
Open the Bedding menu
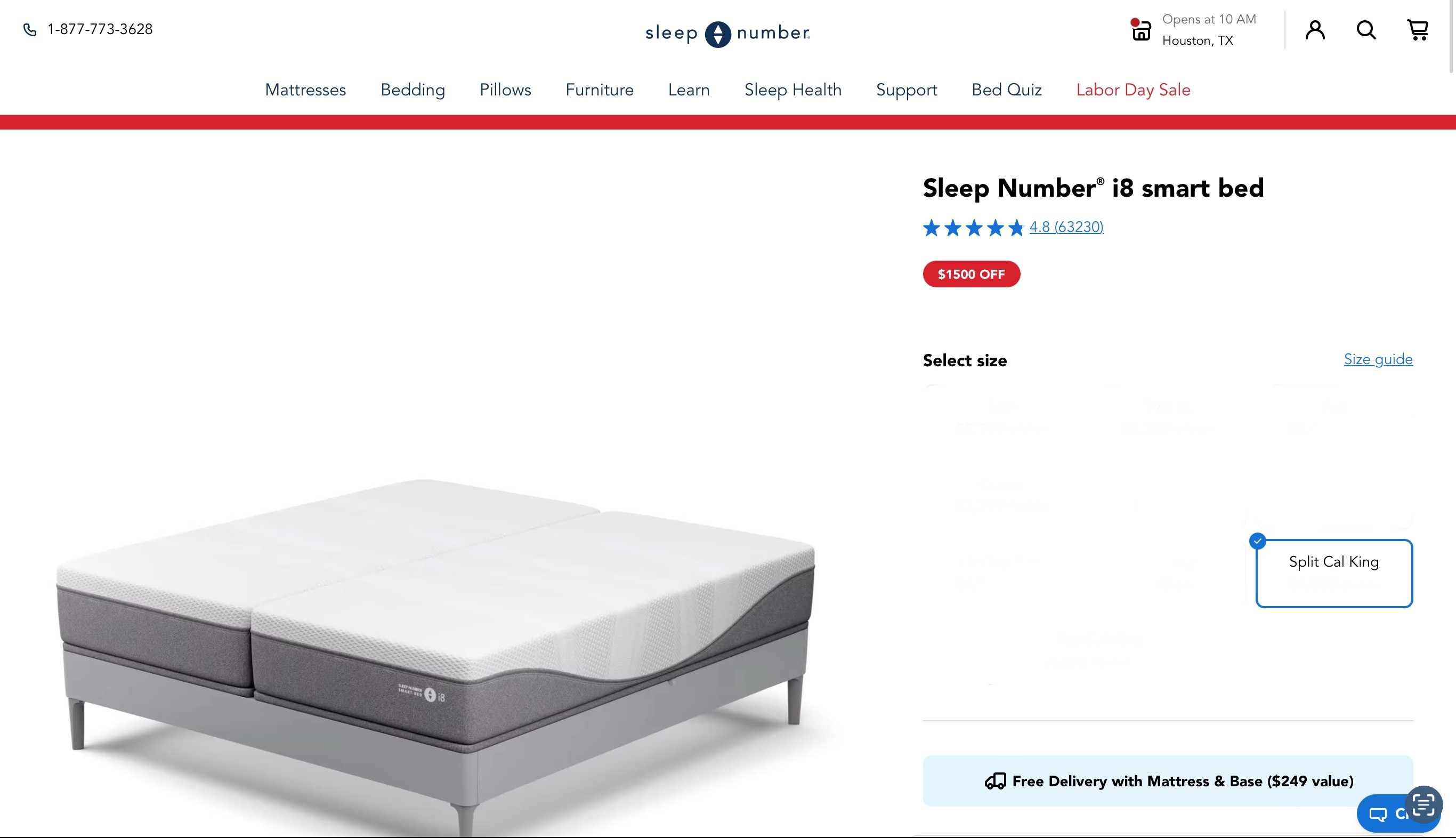[x=413, y=90]
